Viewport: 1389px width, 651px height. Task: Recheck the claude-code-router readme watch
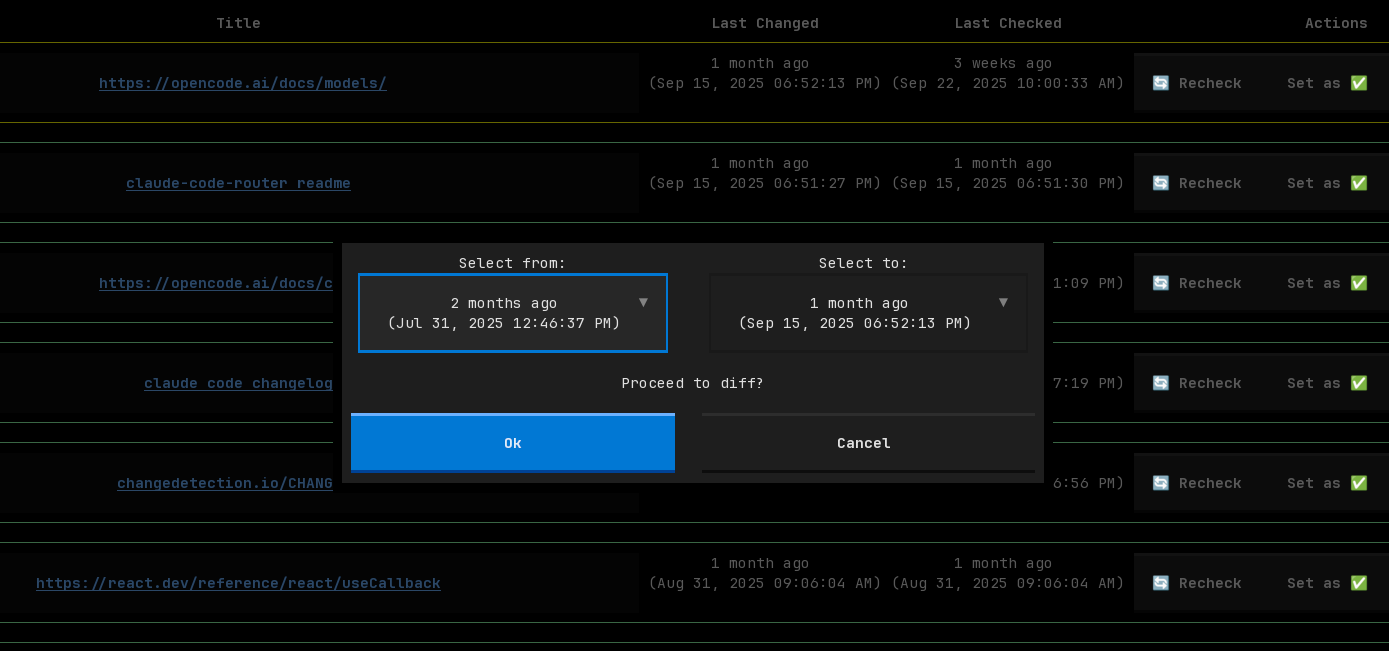pos(1197,183)
